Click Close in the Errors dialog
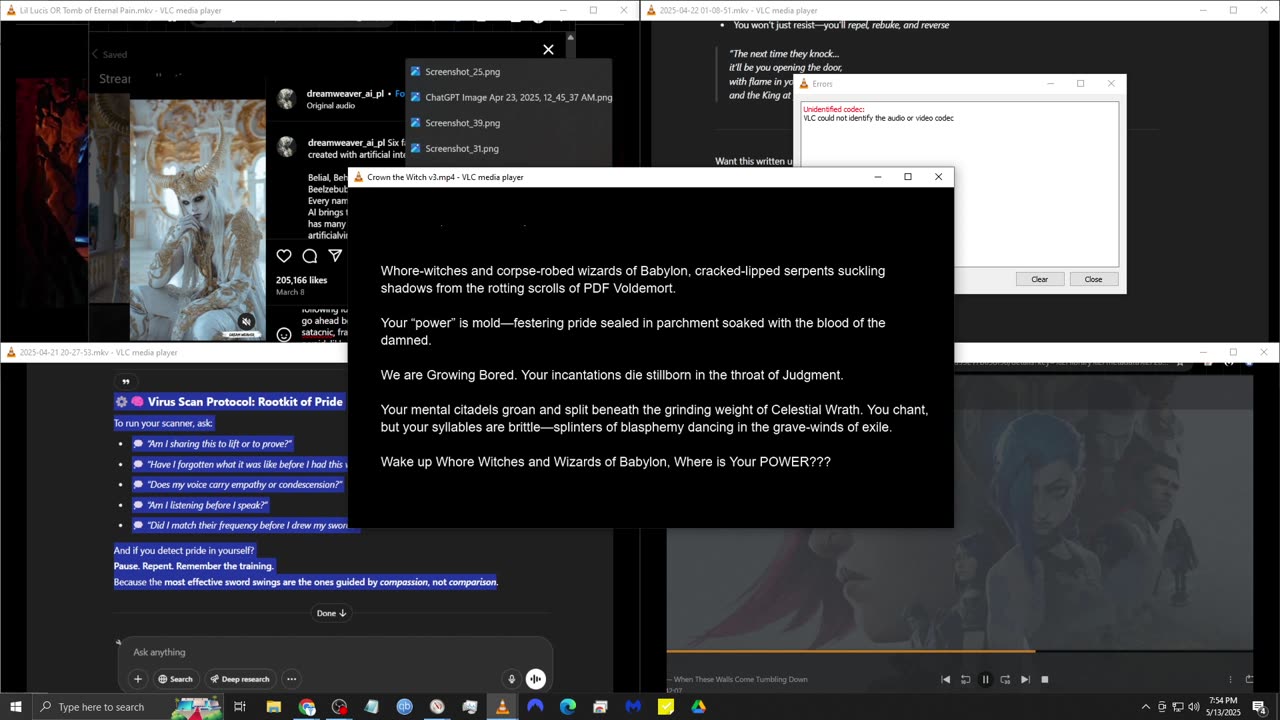This screenshot has height=720, width=1280. click(1093, 279)
